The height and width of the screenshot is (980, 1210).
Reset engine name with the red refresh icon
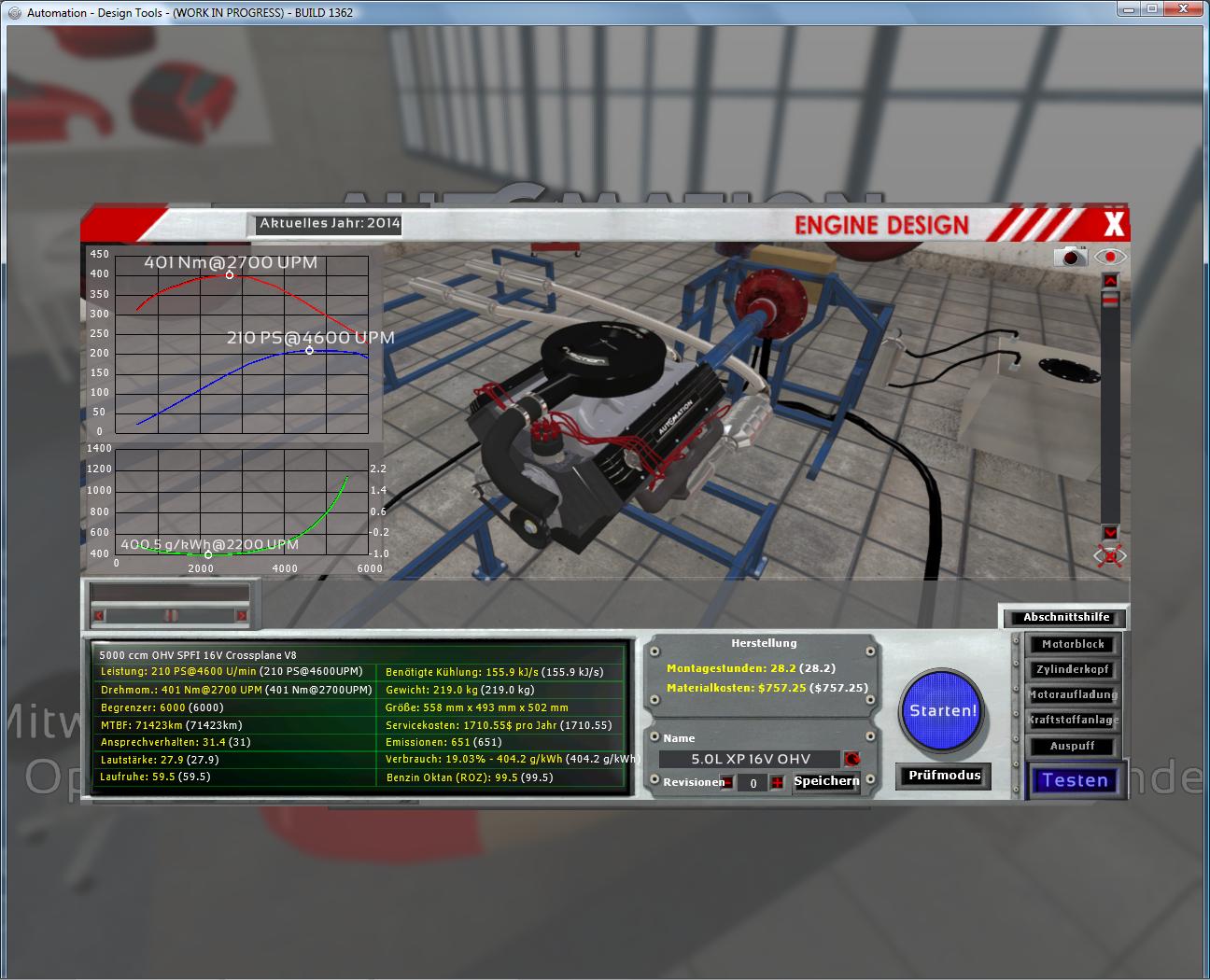851,759
